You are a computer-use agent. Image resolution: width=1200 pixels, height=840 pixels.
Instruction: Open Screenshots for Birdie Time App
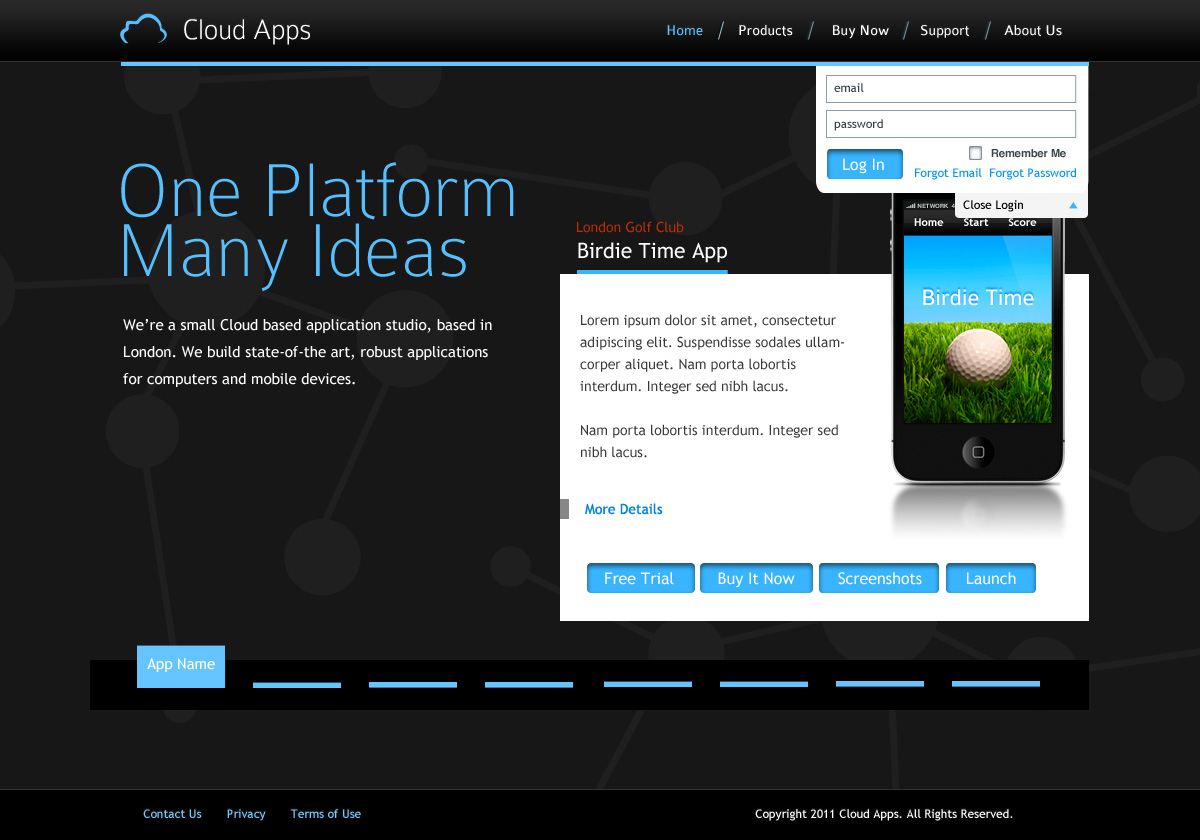[879, 579]
